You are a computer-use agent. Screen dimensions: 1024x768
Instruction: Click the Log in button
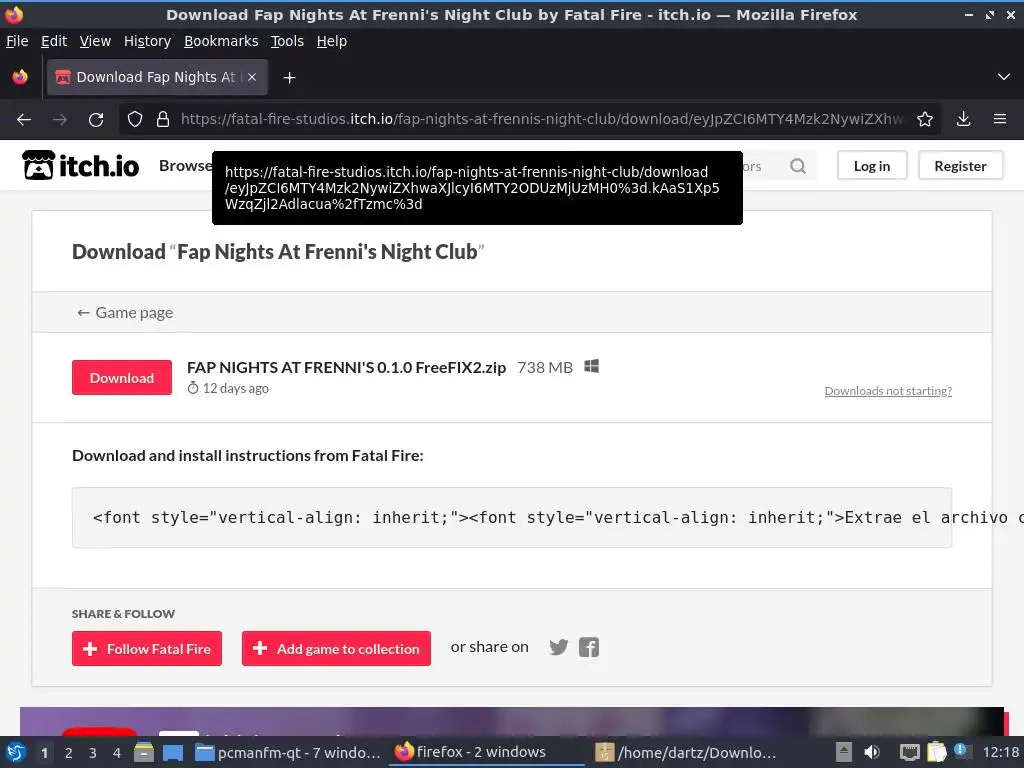pos(872,166)
